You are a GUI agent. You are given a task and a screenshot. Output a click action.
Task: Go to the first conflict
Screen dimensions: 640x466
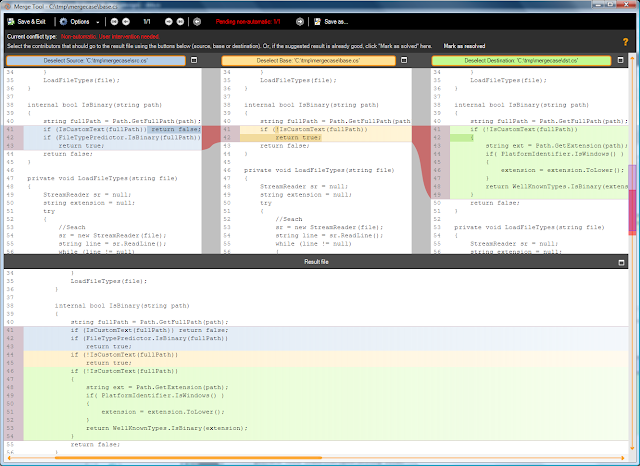113,20
